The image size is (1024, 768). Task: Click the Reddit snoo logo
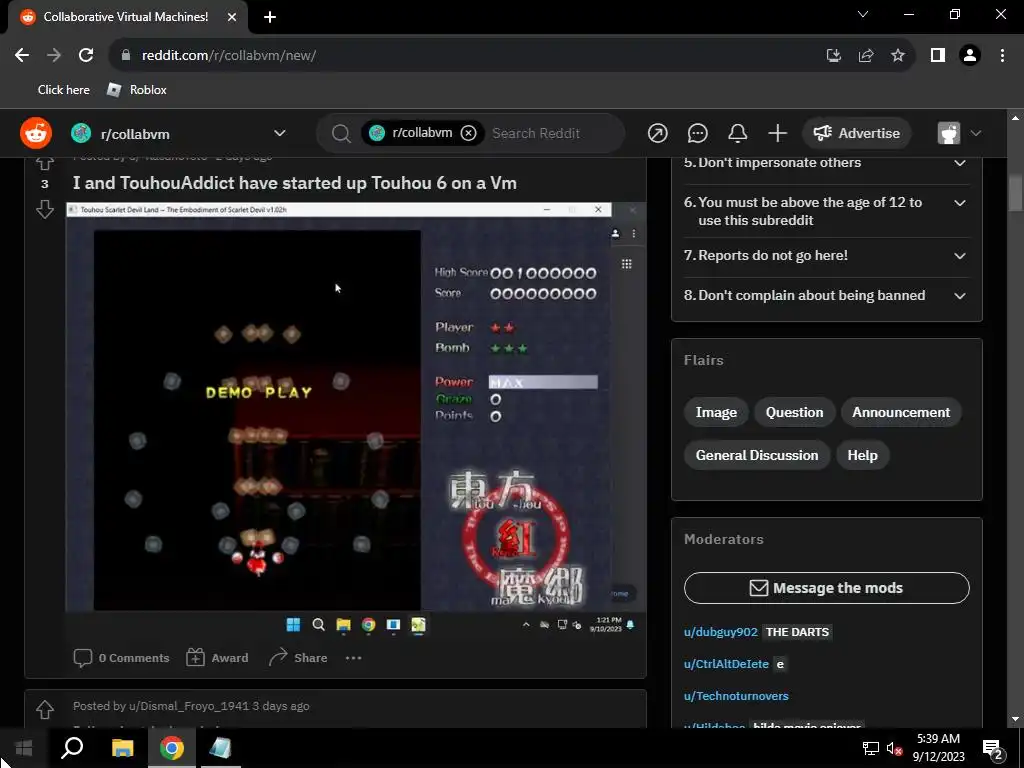pyautogui.click(x=36, y=133)
